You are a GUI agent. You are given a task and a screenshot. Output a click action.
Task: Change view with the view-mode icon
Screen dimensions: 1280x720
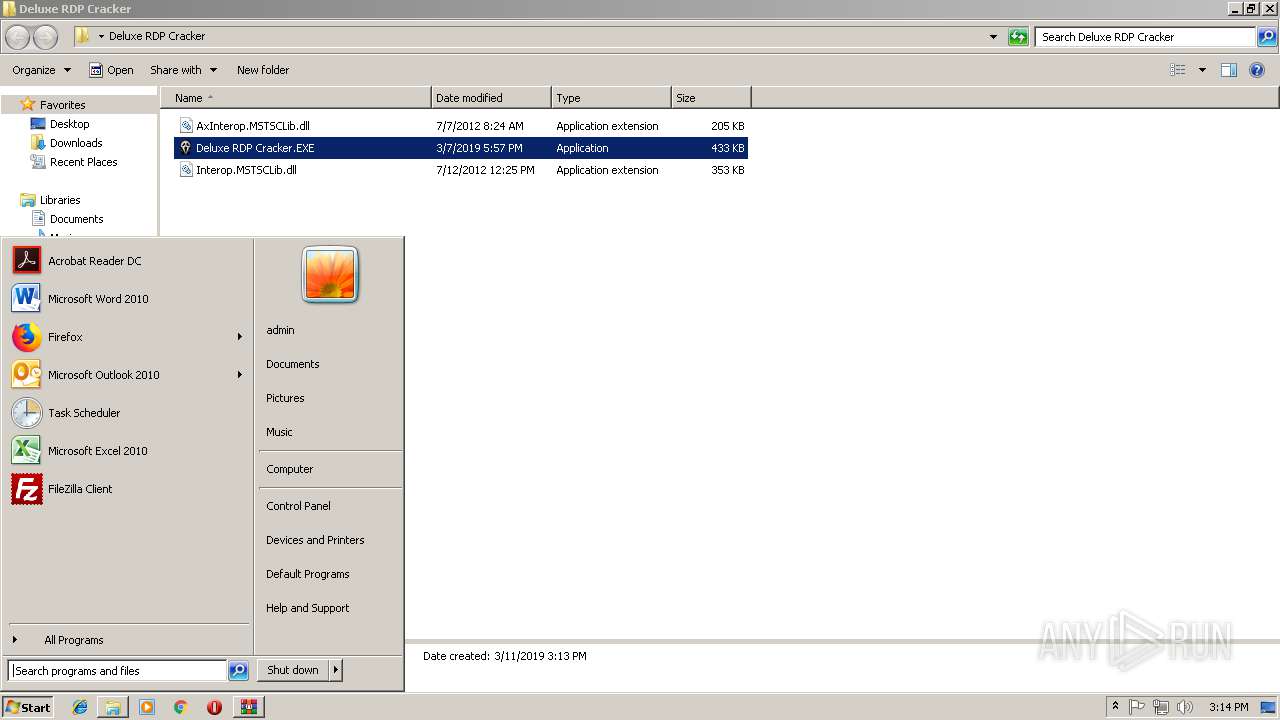pyautogui.click(x=1178, y=70)
